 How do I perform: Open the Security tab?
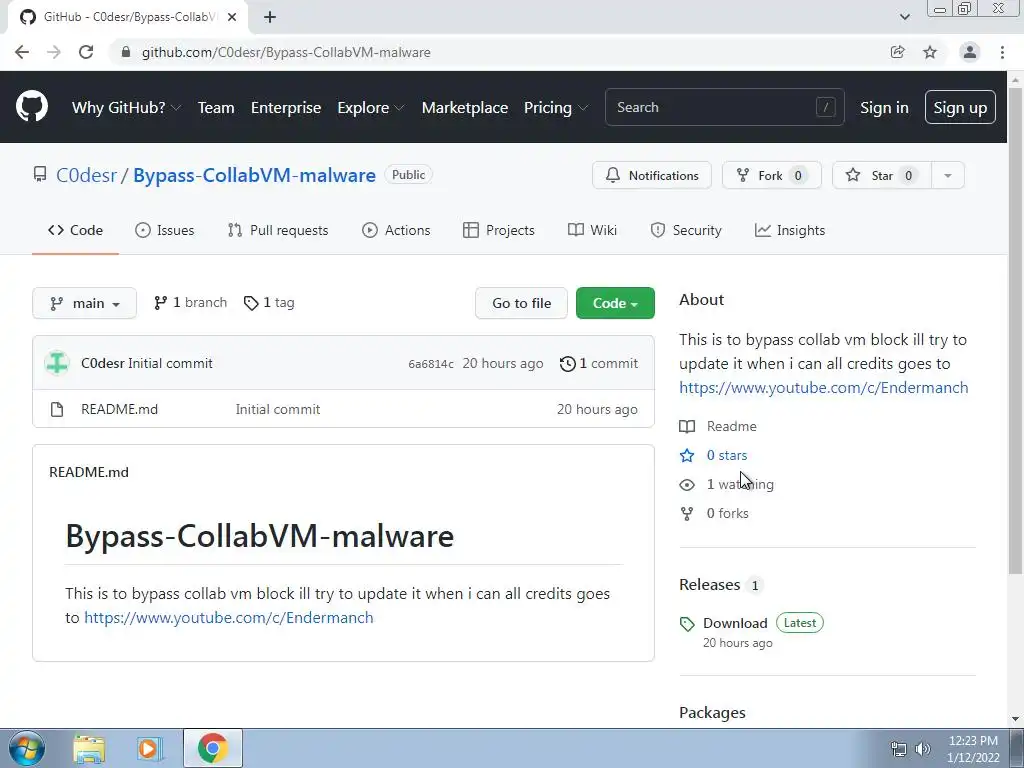686,230
